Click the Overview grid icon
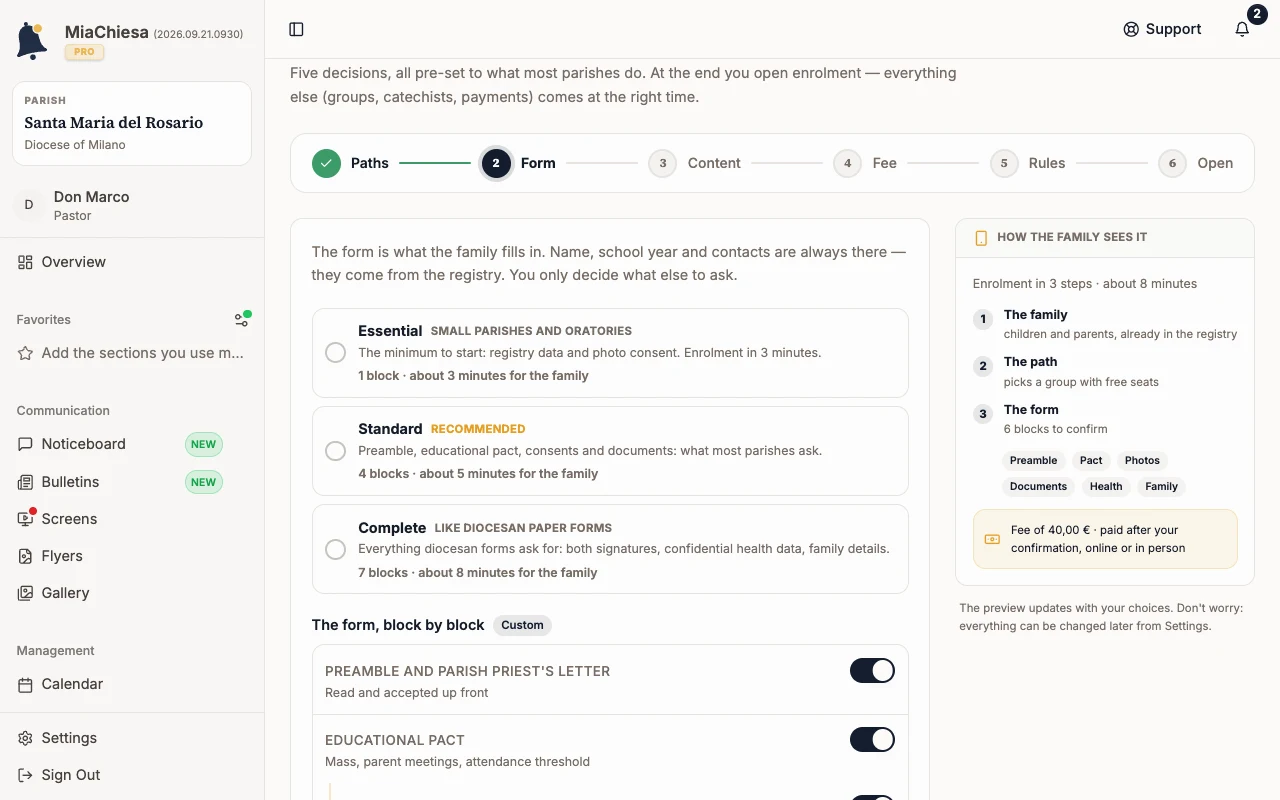The width and height of the screenshot is (1280, 800). point(25,262)
